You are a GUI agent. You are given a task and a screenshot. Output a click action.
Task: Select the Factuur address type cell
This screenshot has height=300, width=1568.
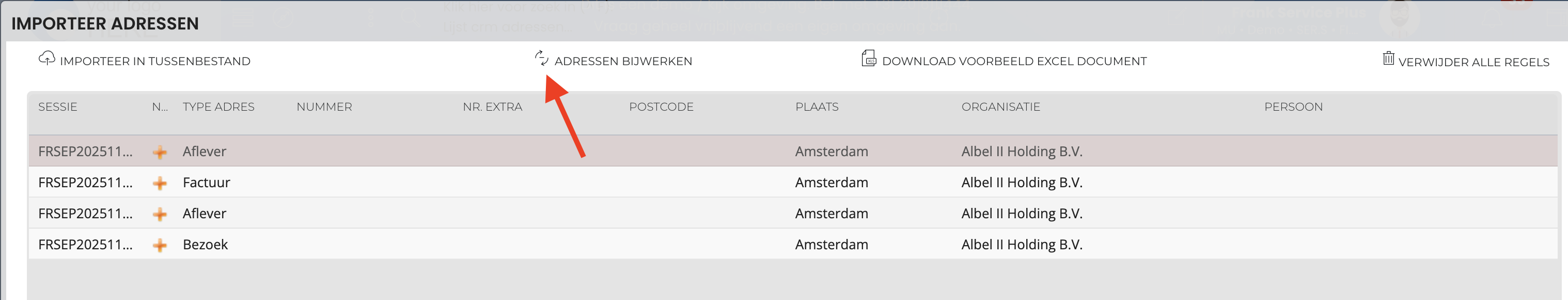tap(207, 182)
